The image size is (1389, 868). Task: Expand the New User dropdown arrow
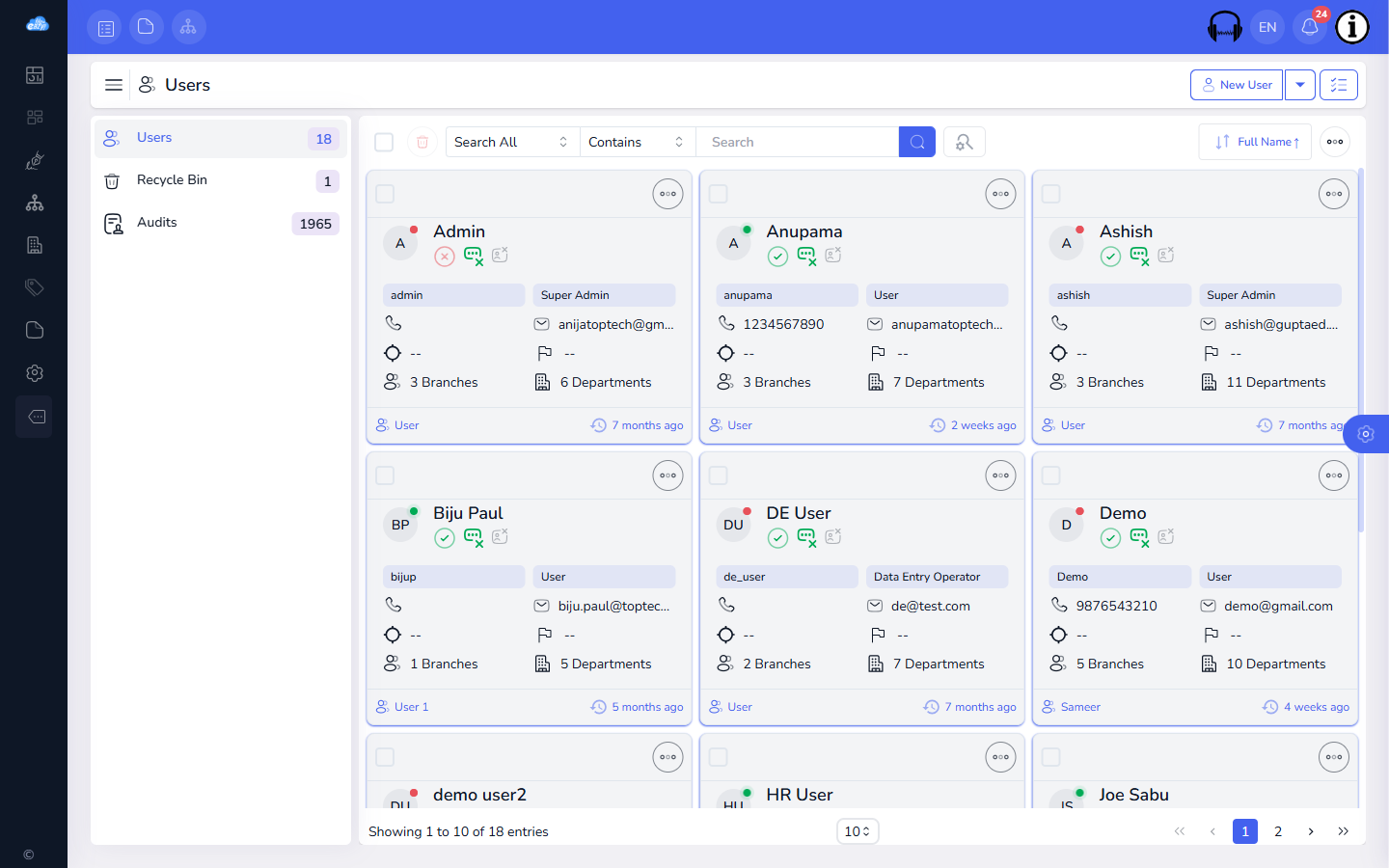point(1300,85)
